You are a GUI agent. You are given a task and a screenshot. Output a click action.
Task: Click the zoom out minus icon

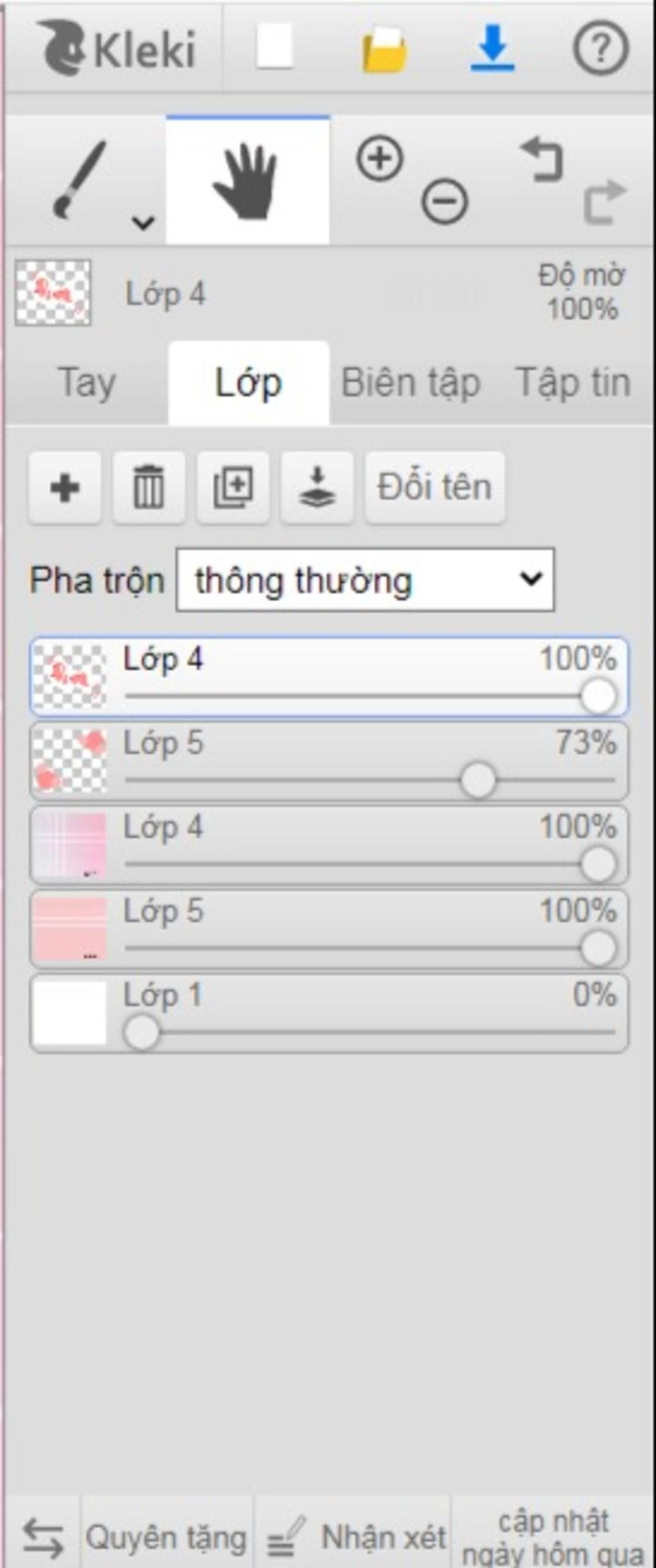click(x=445, y=202)
